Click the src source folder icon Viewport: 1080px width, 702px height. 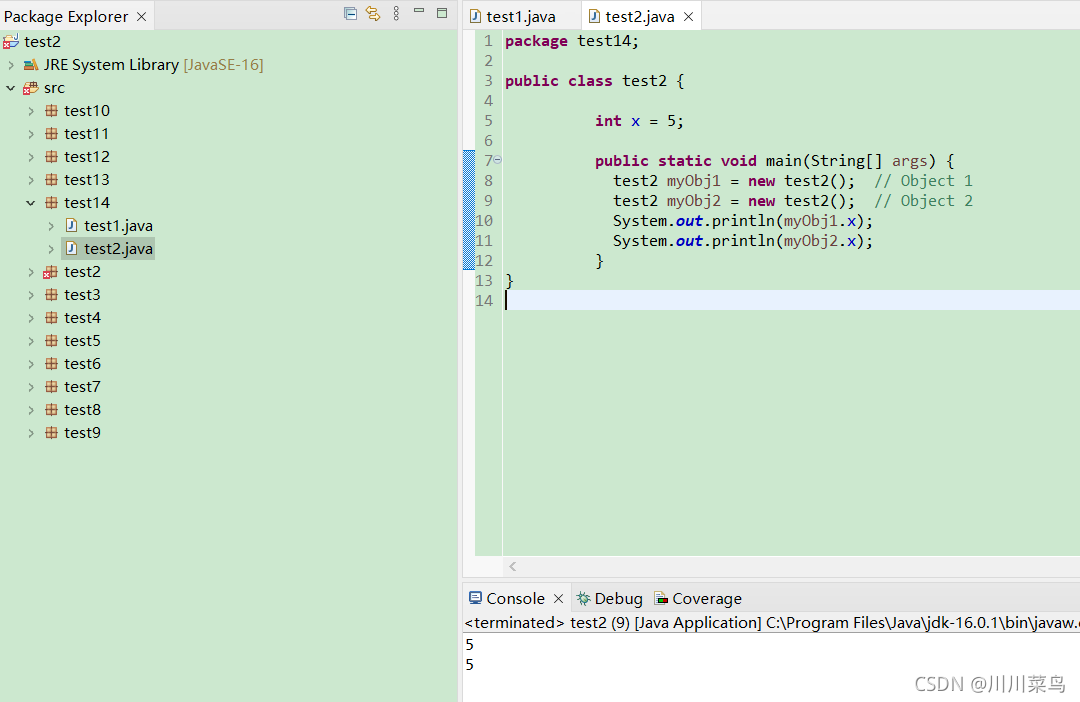pos(30,88)
